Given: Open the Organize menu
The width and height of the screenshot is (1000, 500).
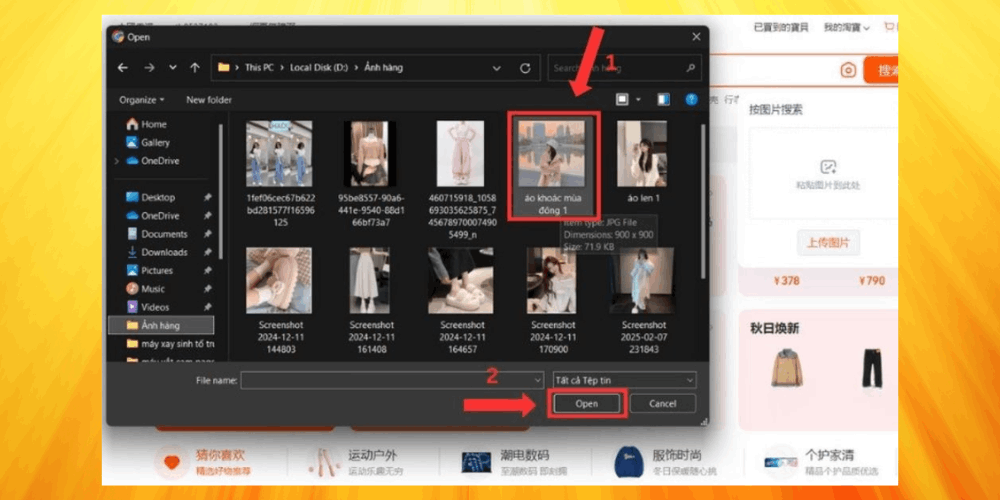Looking at the screenshot, I should coord(142,100).
